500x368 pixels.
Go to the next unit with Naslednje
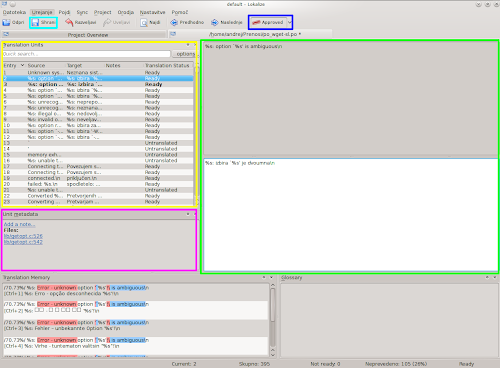click(x=227, y=23)
